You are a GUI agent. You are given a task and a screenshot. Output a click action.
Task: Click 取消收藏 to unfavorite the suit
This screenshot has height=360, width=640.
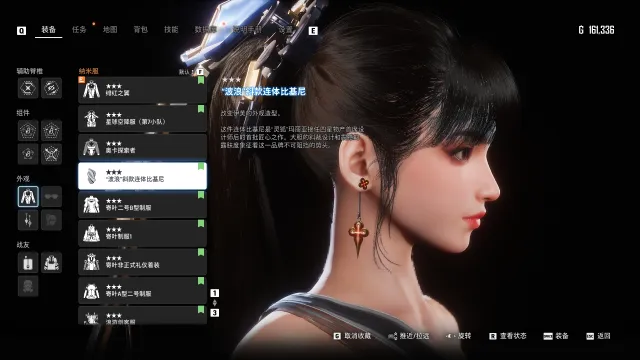coord(352,336)
